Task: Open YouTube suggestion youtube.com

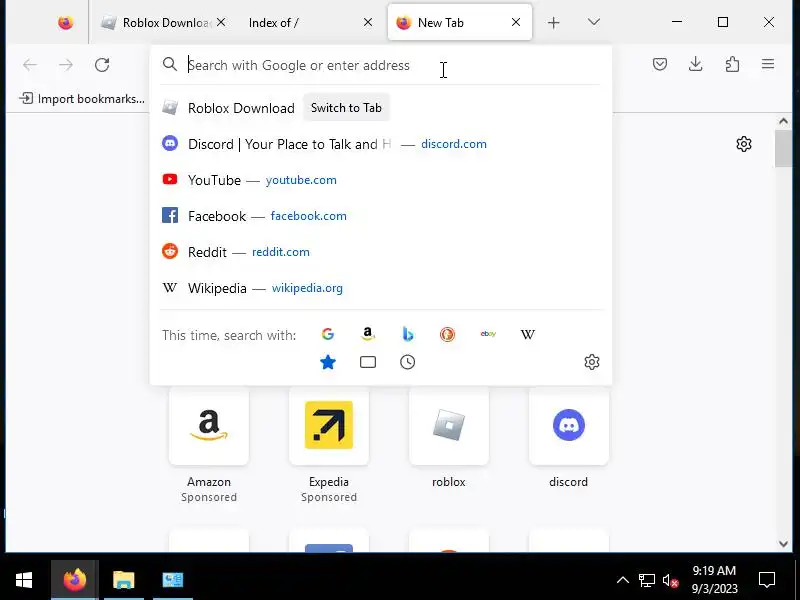Action: point(381,180)
